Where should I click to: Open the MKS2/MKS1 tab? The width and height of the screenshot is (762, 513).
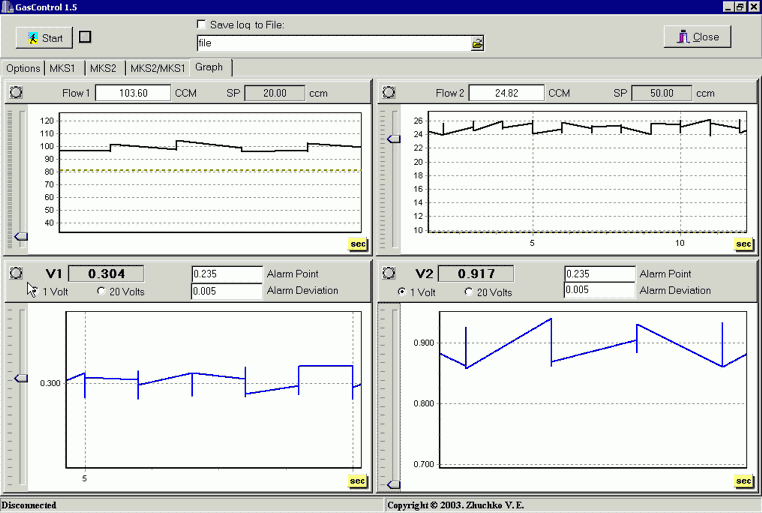(x=158, y=68)
